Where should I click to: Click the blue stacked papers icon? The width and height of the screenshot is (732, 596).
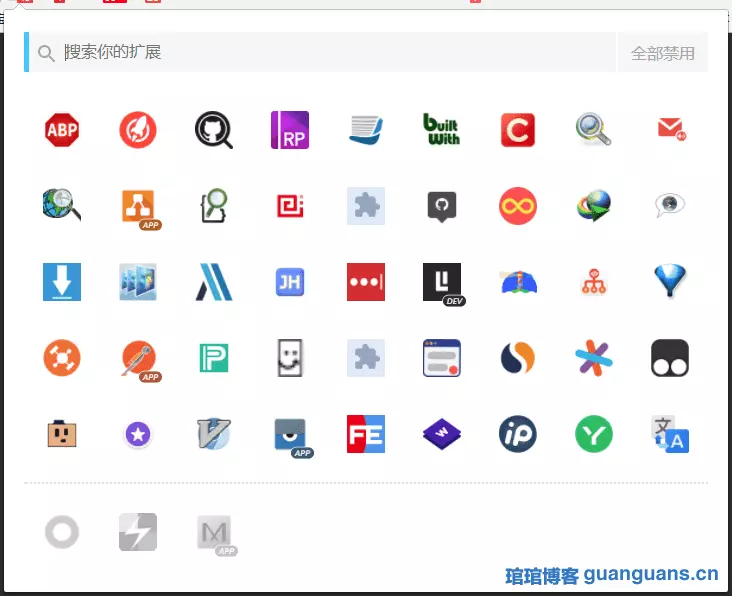[x=366, y=130]
